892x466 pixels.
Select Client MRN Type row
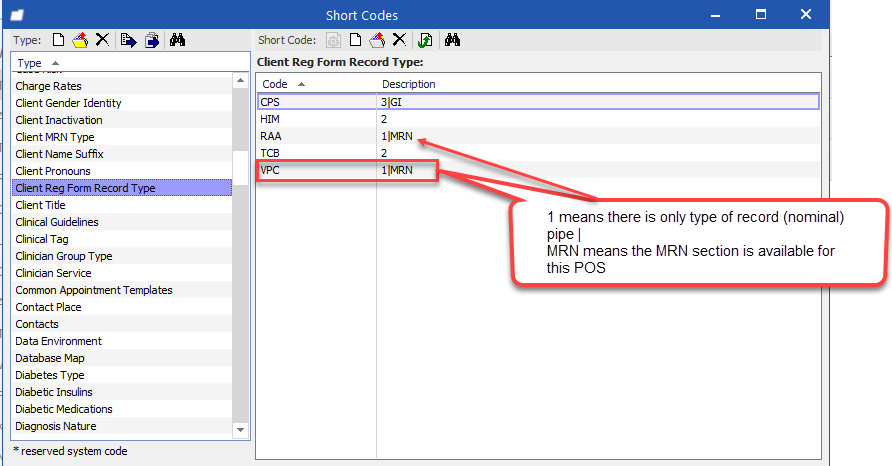point(122,137)
